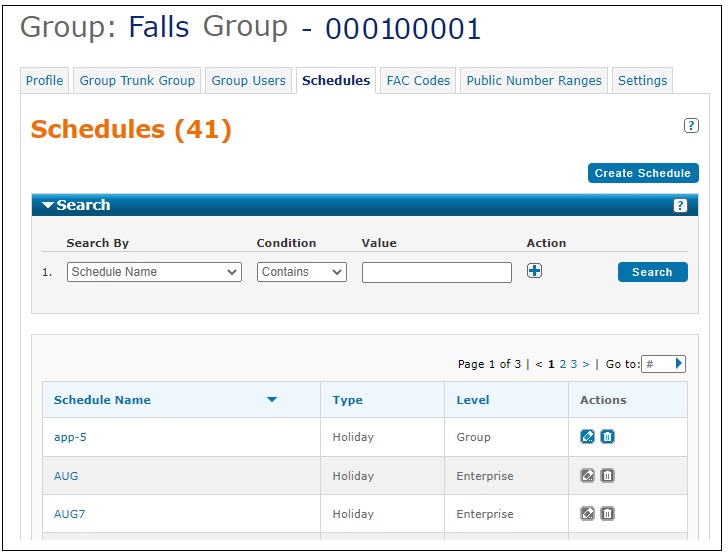This screenshot has width=728, height=559.
Task: Click the search Value input field
Action: (x=437, y=272)
